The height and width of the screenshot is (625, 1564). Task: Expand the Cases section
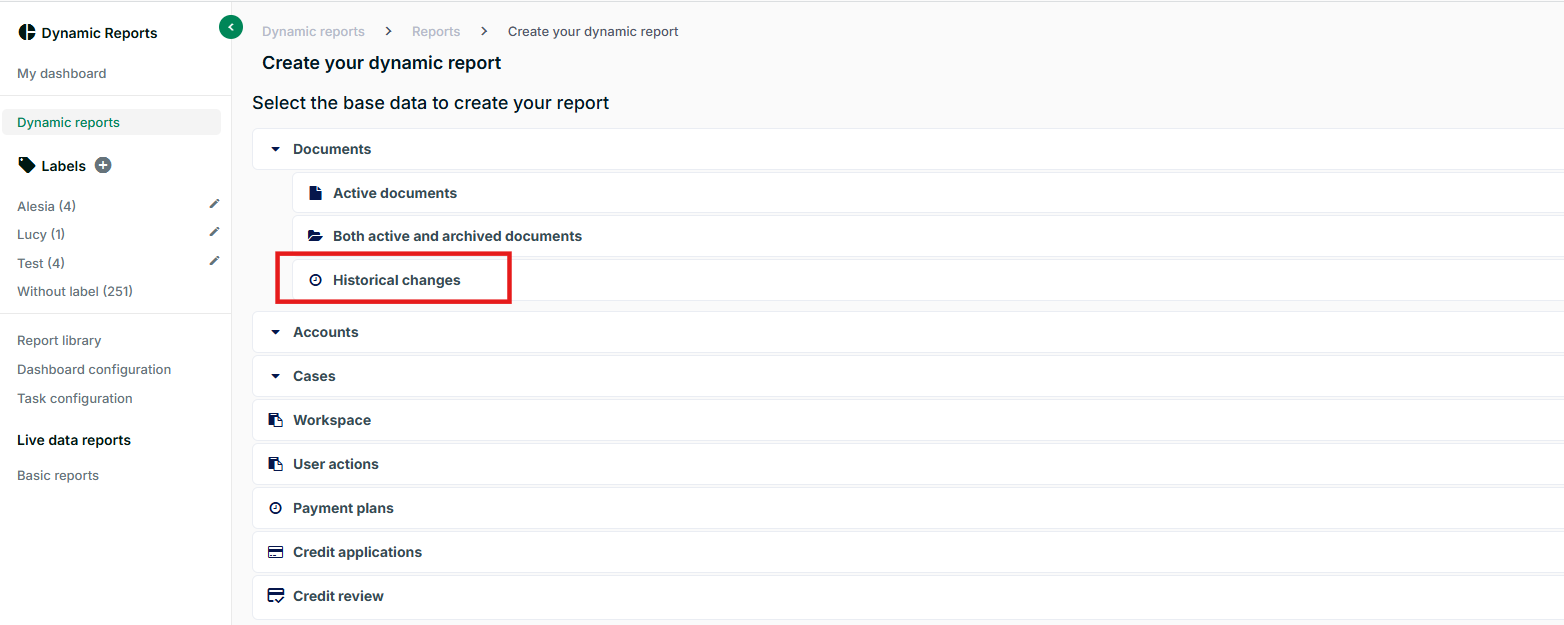point(275,375)
